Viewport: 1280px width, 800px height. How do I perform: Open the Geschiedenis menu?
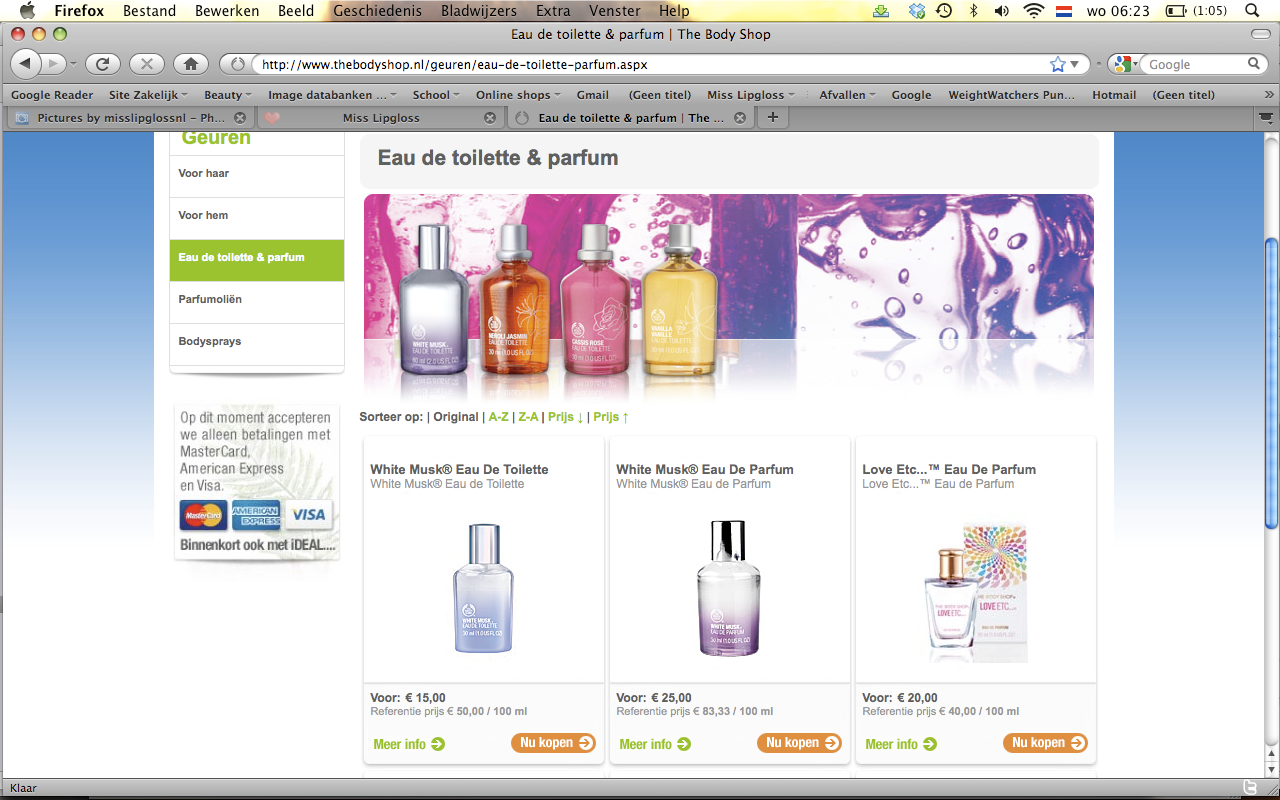[377, 11]
